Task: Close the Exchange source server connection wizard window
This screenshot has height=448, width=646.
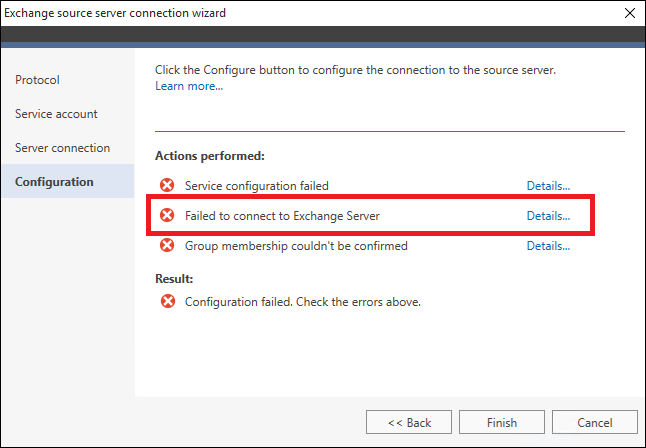Action: (630, 13)
